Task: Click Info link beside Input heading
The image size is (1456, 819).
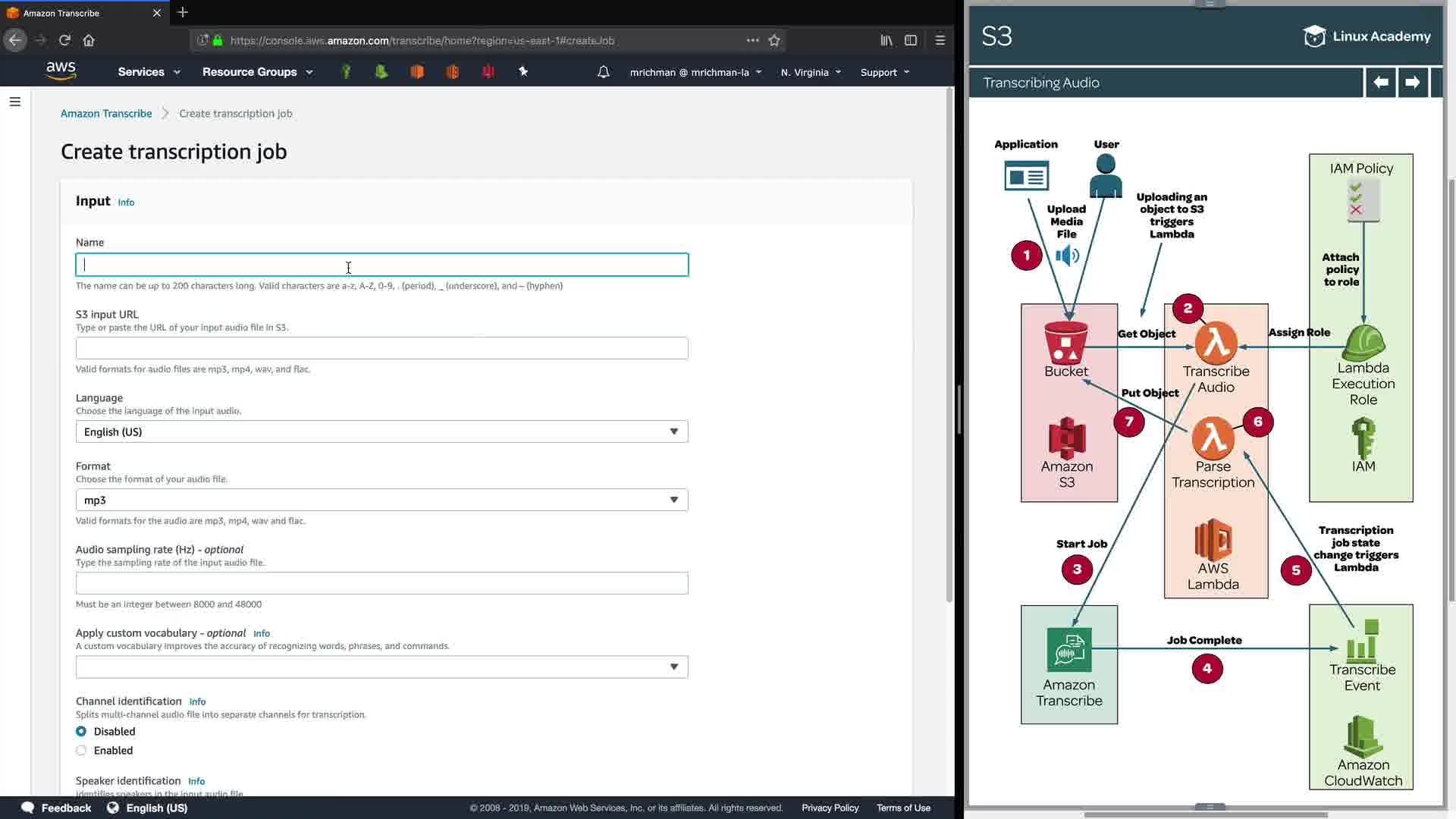Action: (126, 202)
